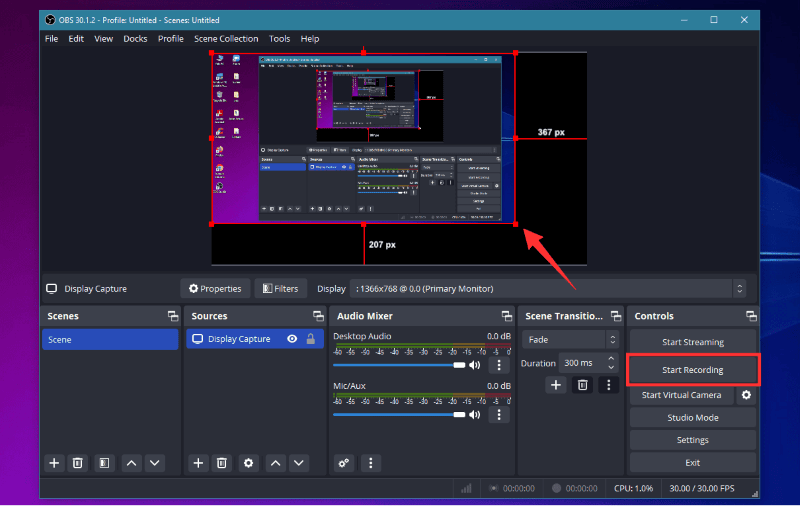The image size is (800, 508).
Task: Hide the Display Capture source with eye icon
Action: click(292, 339)
